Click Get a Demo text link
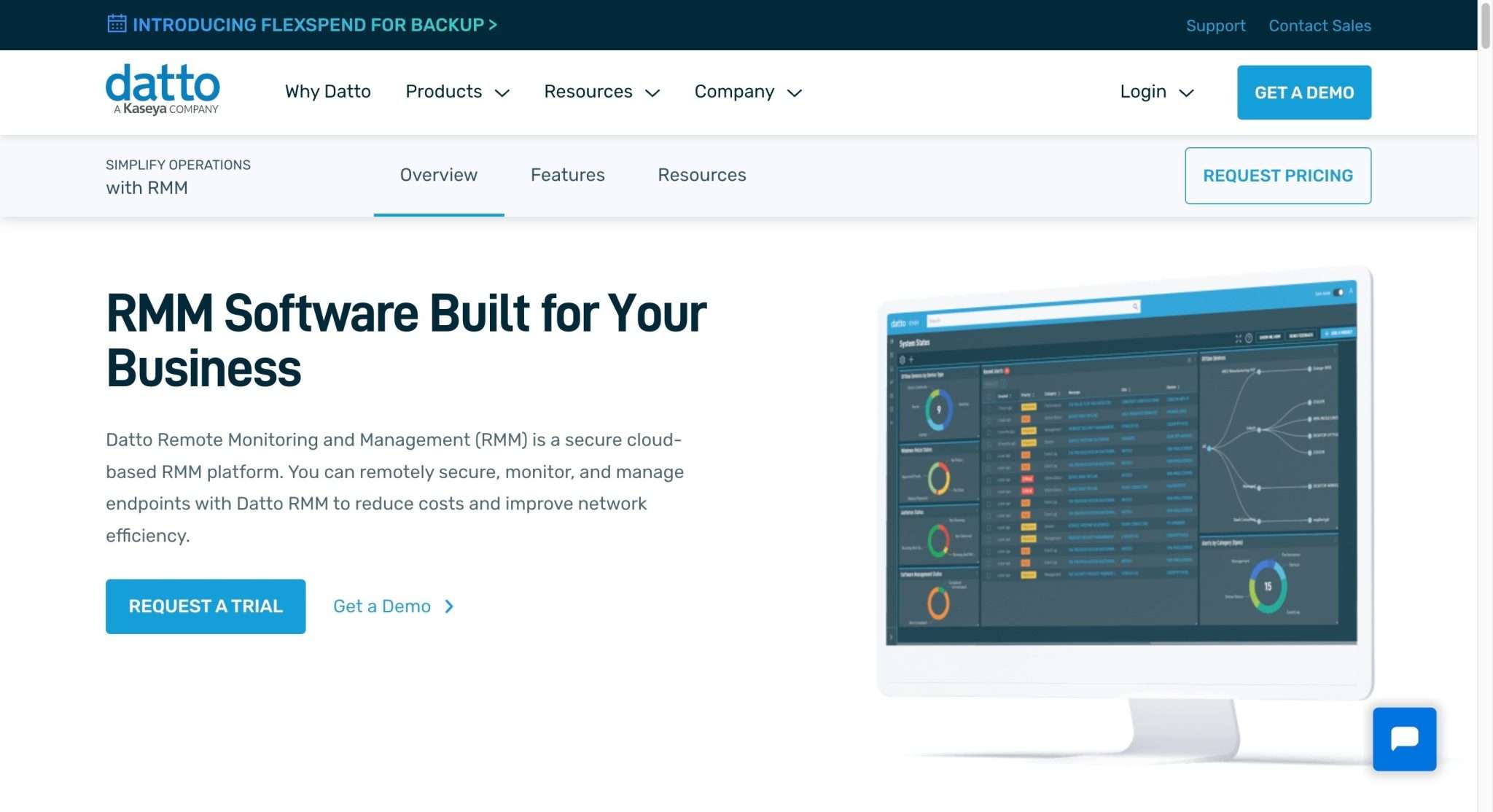Image resolution: width=1493 pixels, height=812 pixels. pyautogui.click(x=382, y=606)
